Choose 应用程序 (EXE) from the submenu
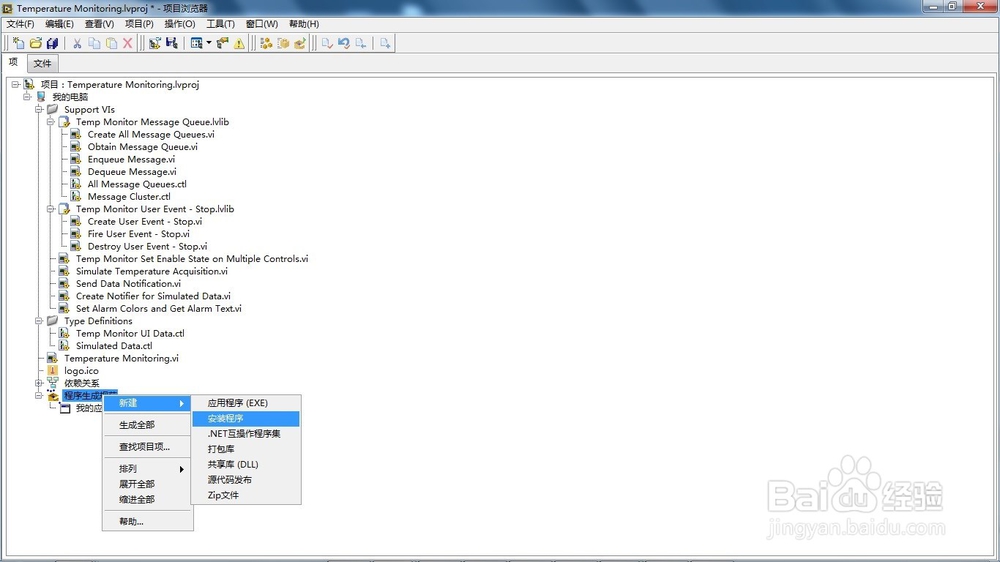This screenshot has width=1000, height=562. pyautogui.click(x=246, y=403)
